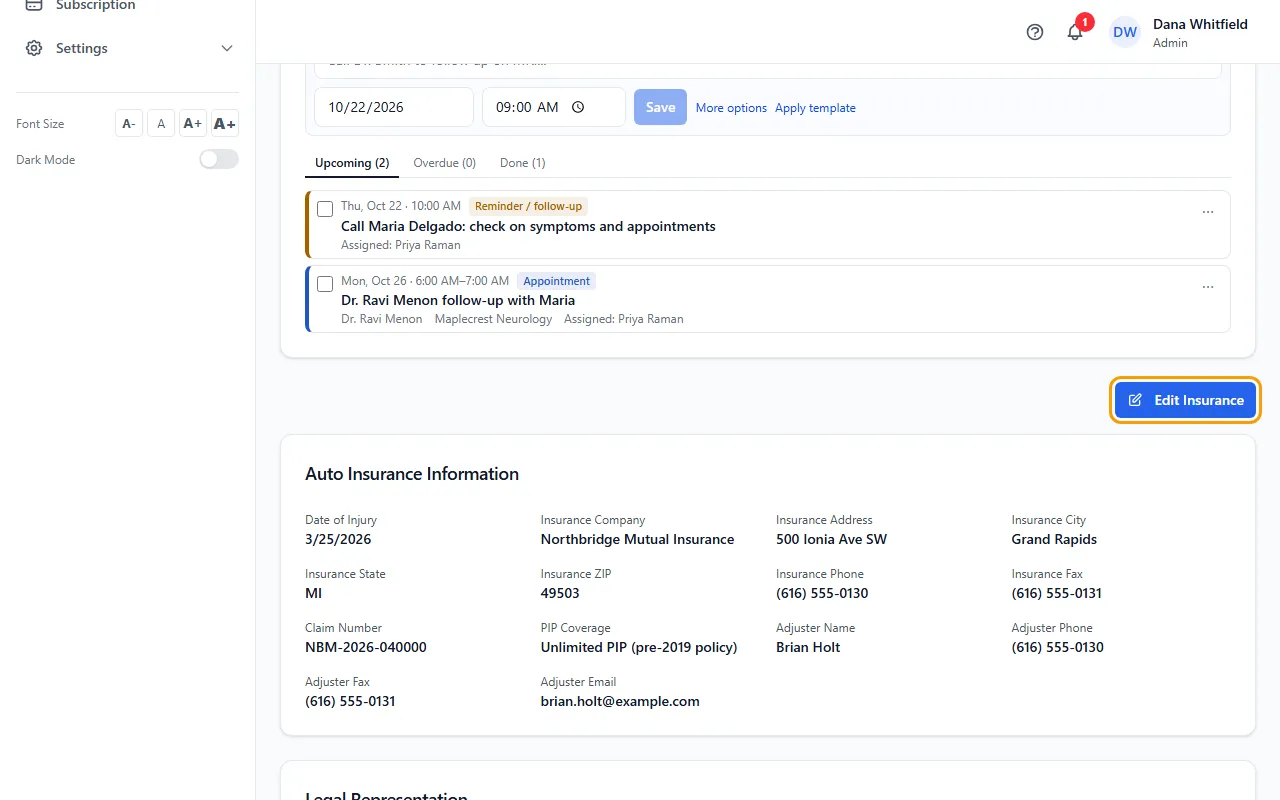Click the date field showing 10/22/2026
The height and width of the screenshot is (800, 1280).
[394, 107]
